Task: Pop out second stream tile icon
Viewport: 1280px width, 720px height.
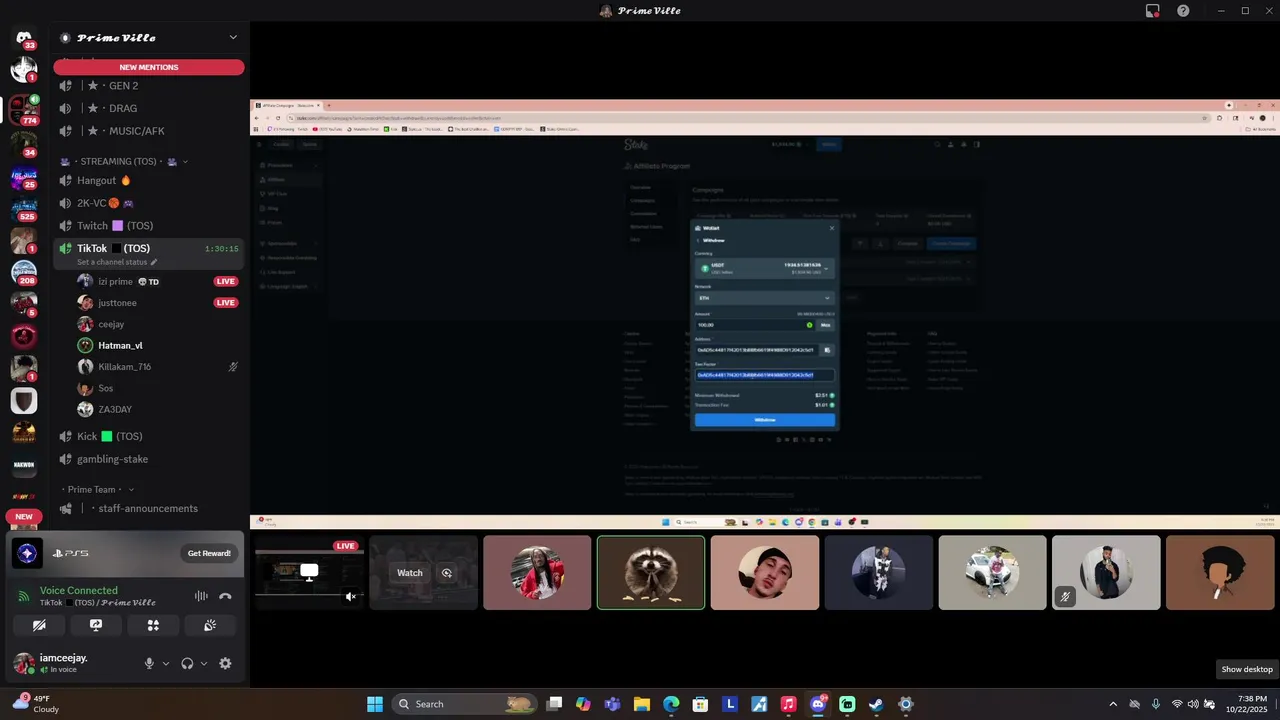Action: pyautogui.click(x=447, y=573)
